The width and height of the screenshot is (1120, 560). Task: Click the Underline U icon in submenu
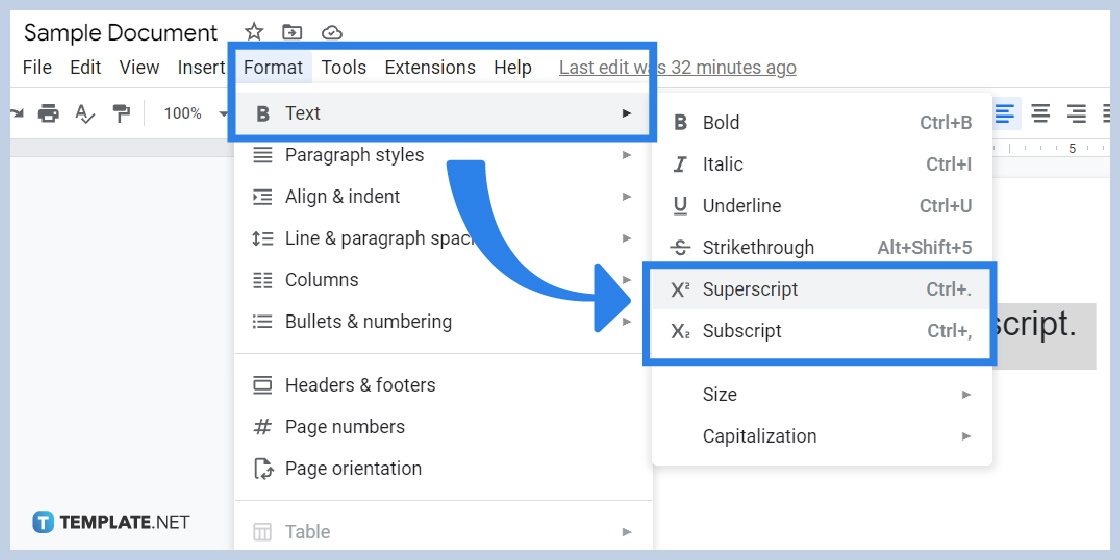tap(681, 206)
